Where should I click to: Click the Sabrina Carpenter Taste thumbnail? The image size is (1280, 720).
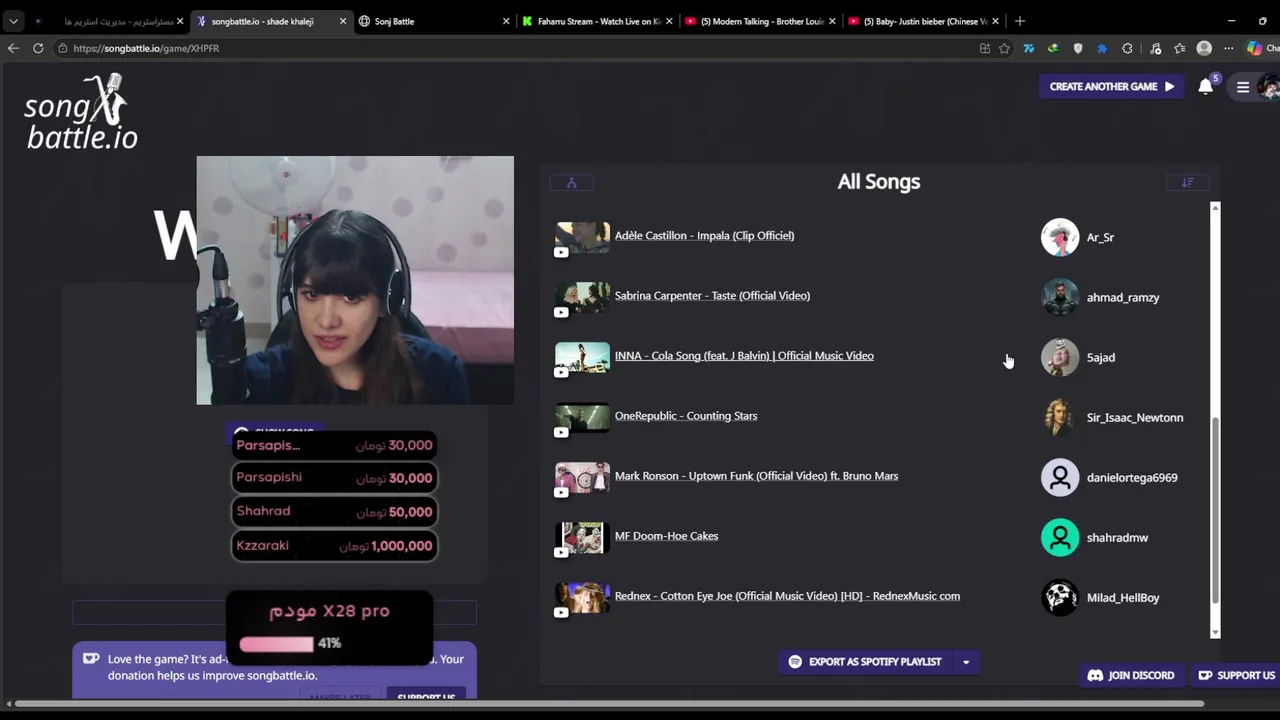click(x=582, y=298)
